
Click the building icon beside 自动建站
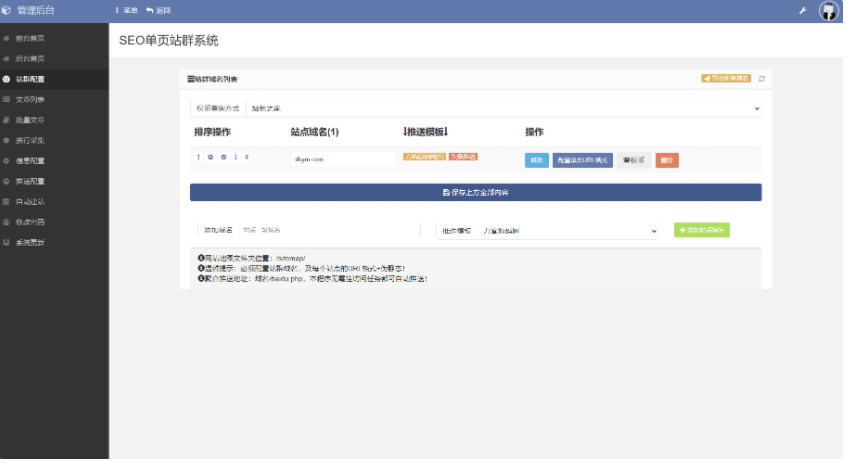[x=6, y=202]
